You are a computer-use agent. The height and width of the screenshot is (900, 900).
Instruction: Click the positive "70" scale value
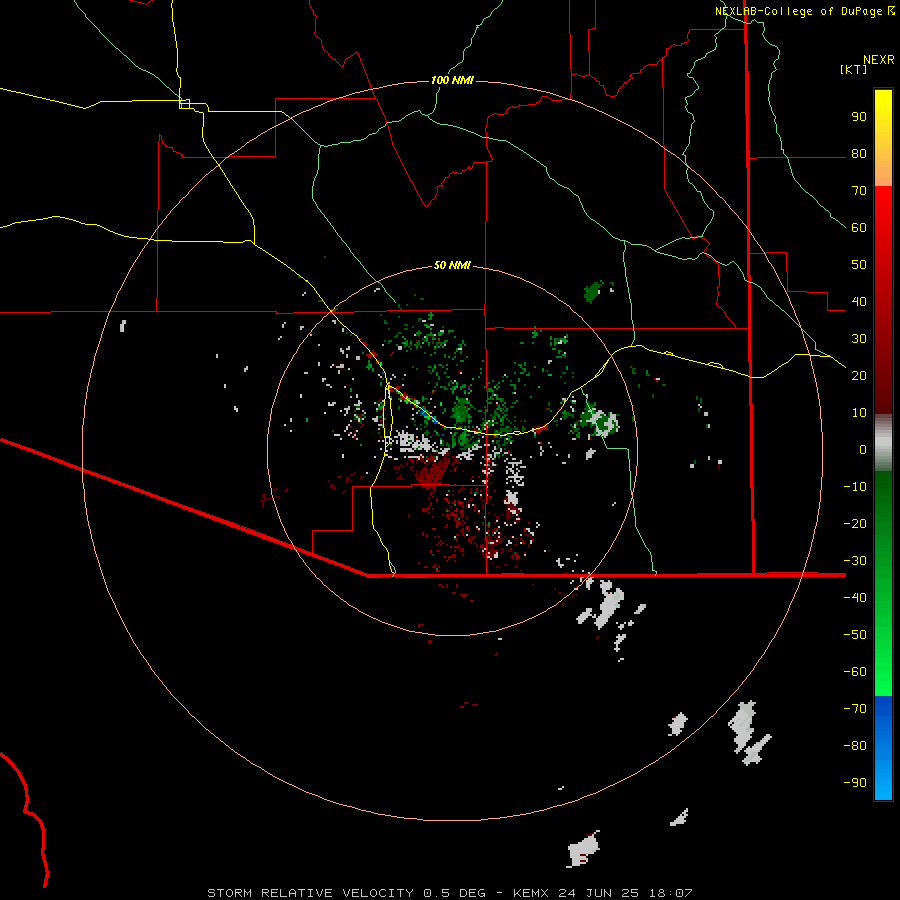pyautogui.click(x=859, y=191)
